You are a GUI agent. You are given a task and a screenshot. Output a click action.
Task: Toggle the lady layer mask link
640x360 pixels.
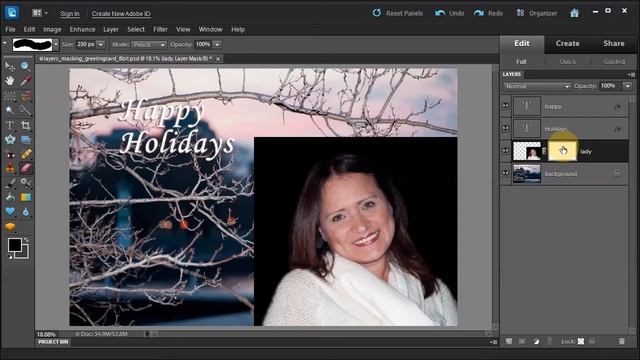(x=544, y=151)
